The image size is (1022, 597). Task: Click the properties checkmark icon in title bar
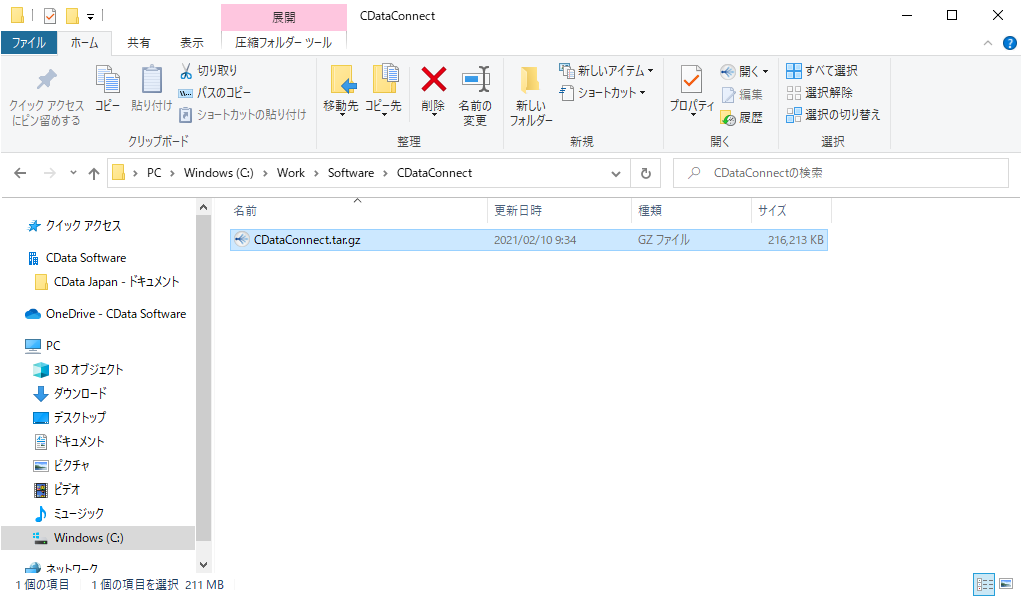point(50,16)
